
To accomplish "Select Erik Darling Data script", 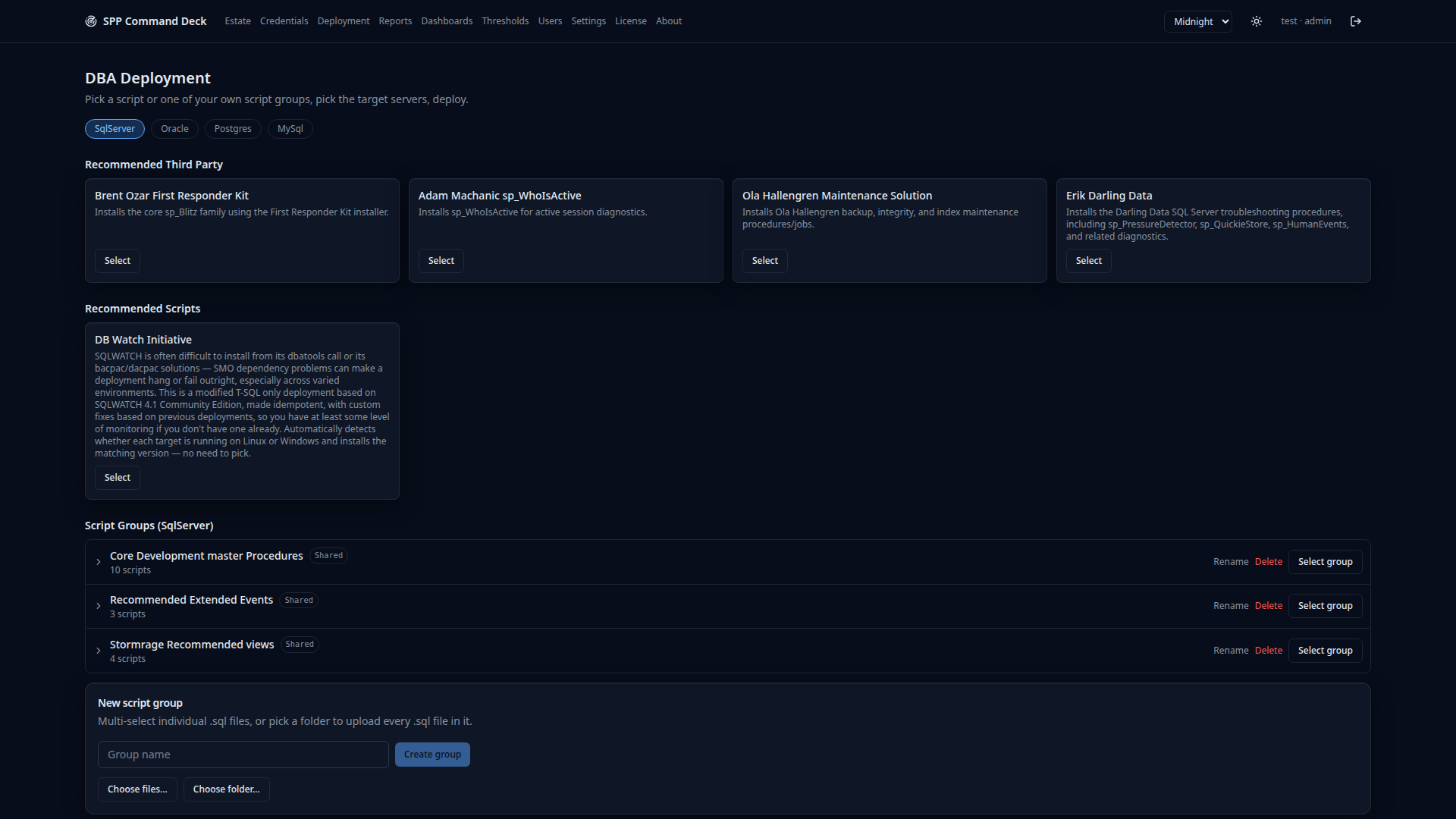I will pos(1089,261).
